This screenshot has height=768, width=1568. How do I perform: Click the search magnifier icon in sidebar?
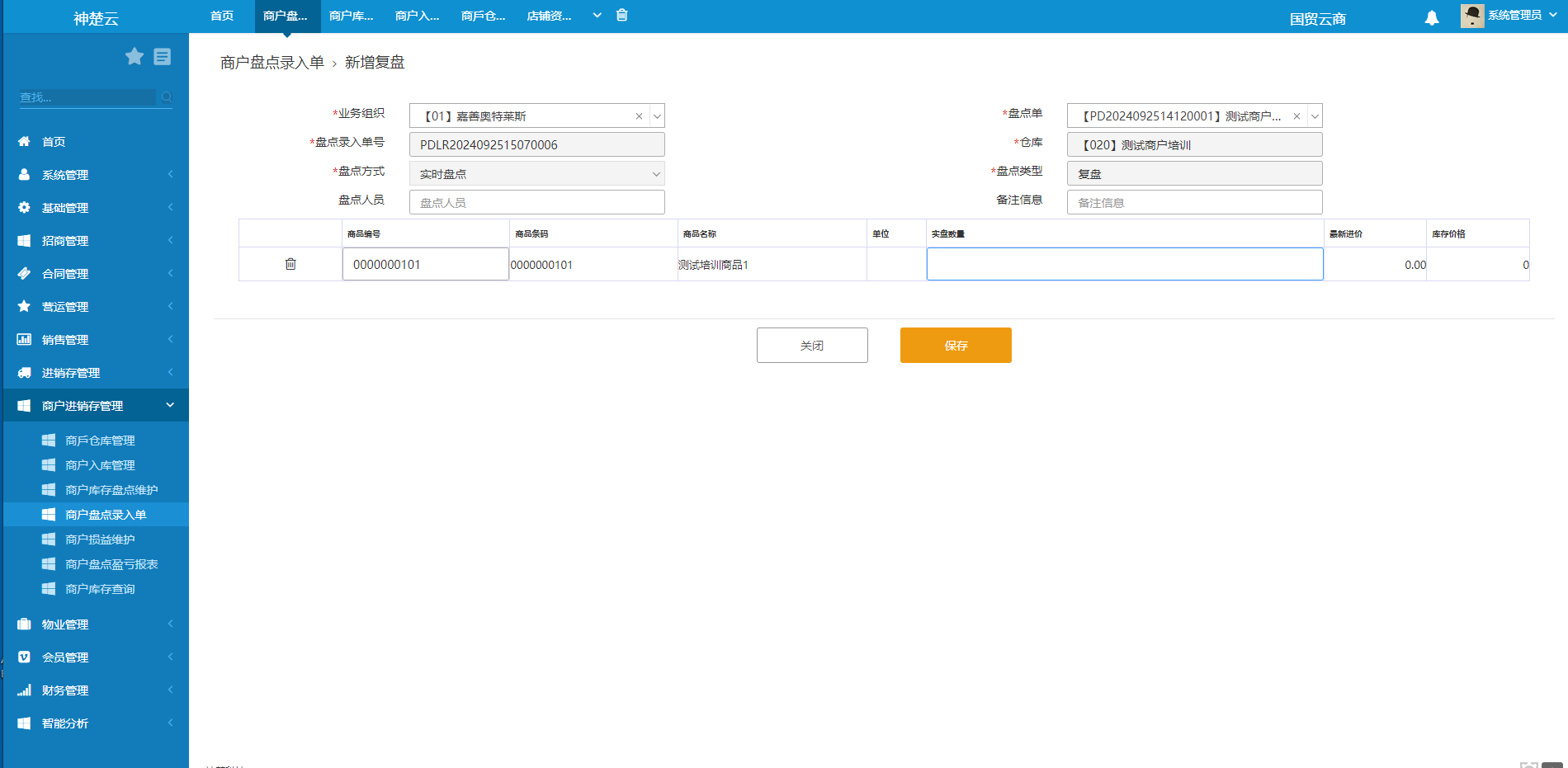tap(167, 97)
